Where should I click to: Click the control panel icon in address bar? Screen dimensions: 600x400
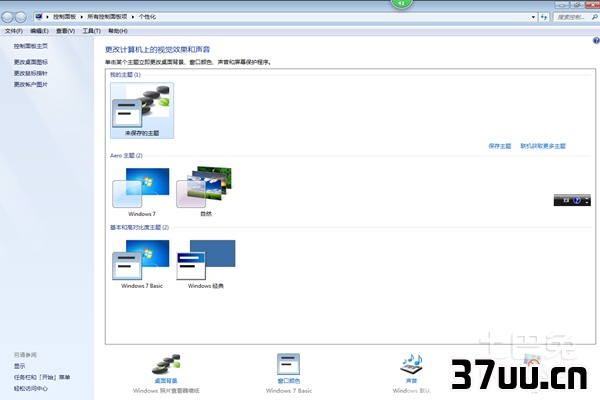pyautogui.click(x=39, y=16)
